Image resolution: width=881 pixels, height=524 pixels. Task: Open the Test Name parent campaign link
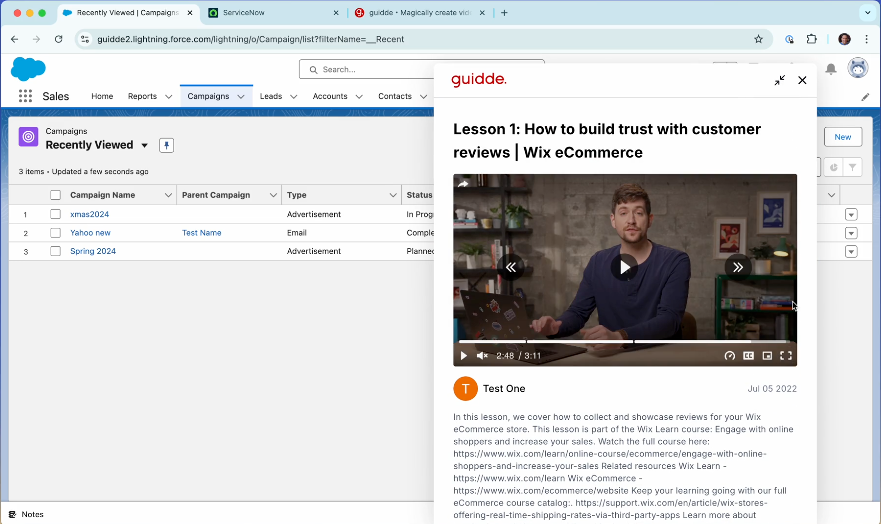pyautogui.click(x=202, y=233)
